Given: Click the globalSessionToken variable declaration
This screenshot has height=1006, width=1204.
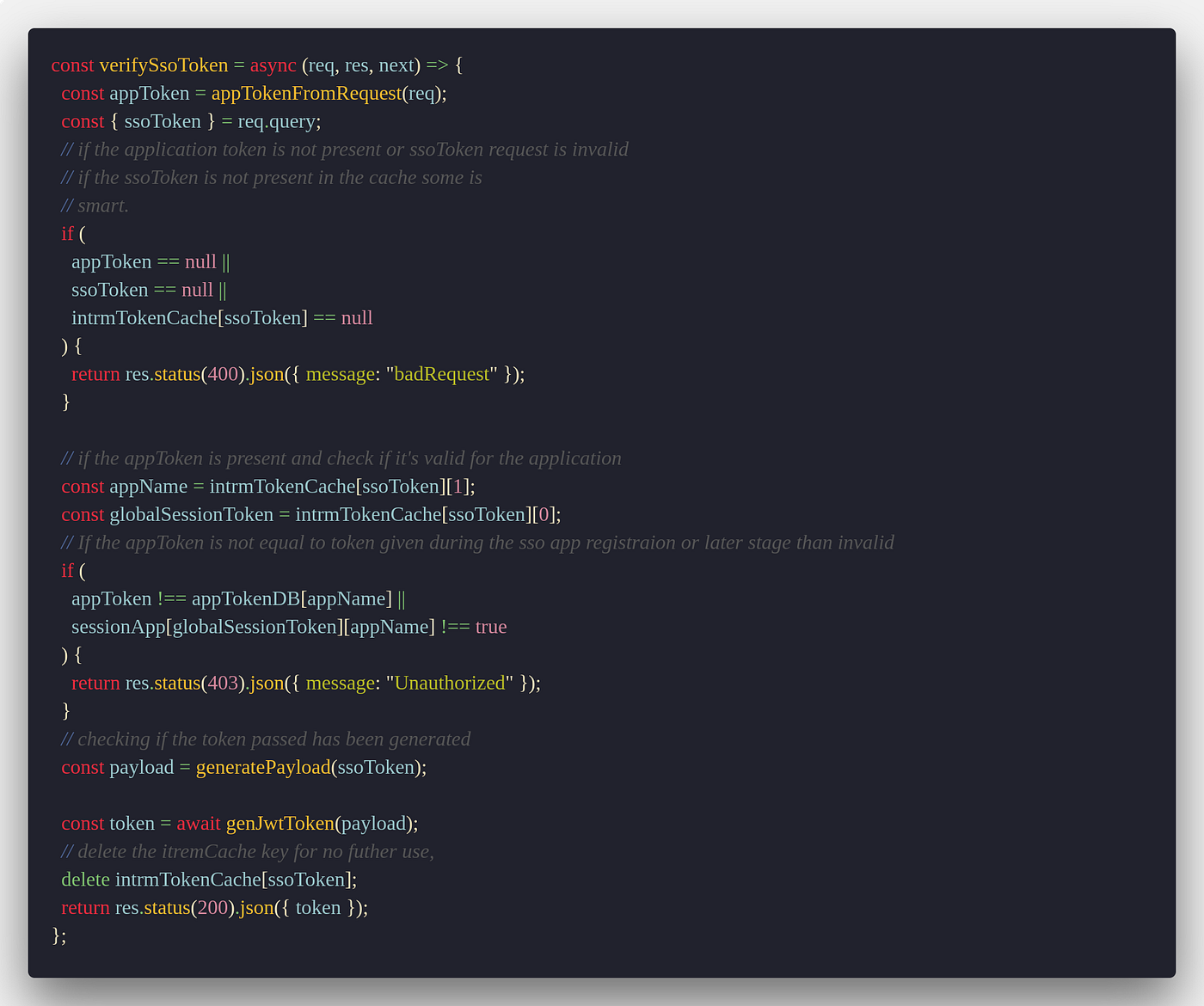Looking at the screenshot, I should click(191, 514).
